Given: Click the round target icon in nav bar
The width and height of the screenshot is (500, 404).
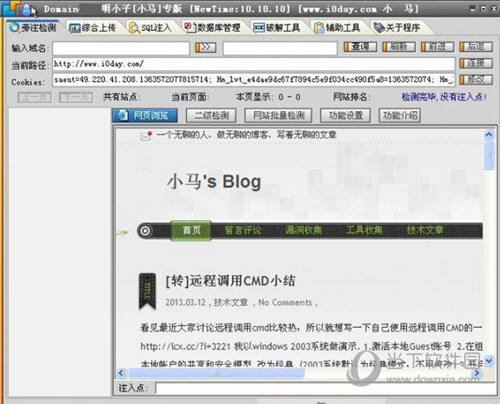Looking at the screenshot, I should click(x=145, y=231).
